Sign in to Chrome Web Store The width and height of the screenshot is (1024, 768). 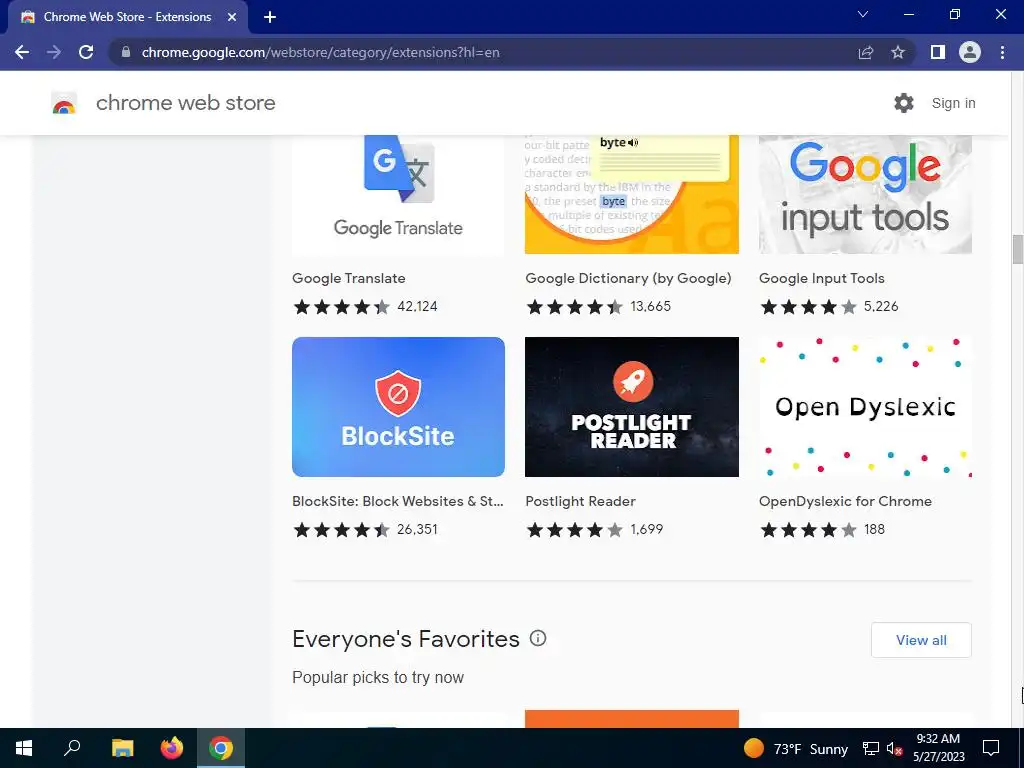point(953,103)
